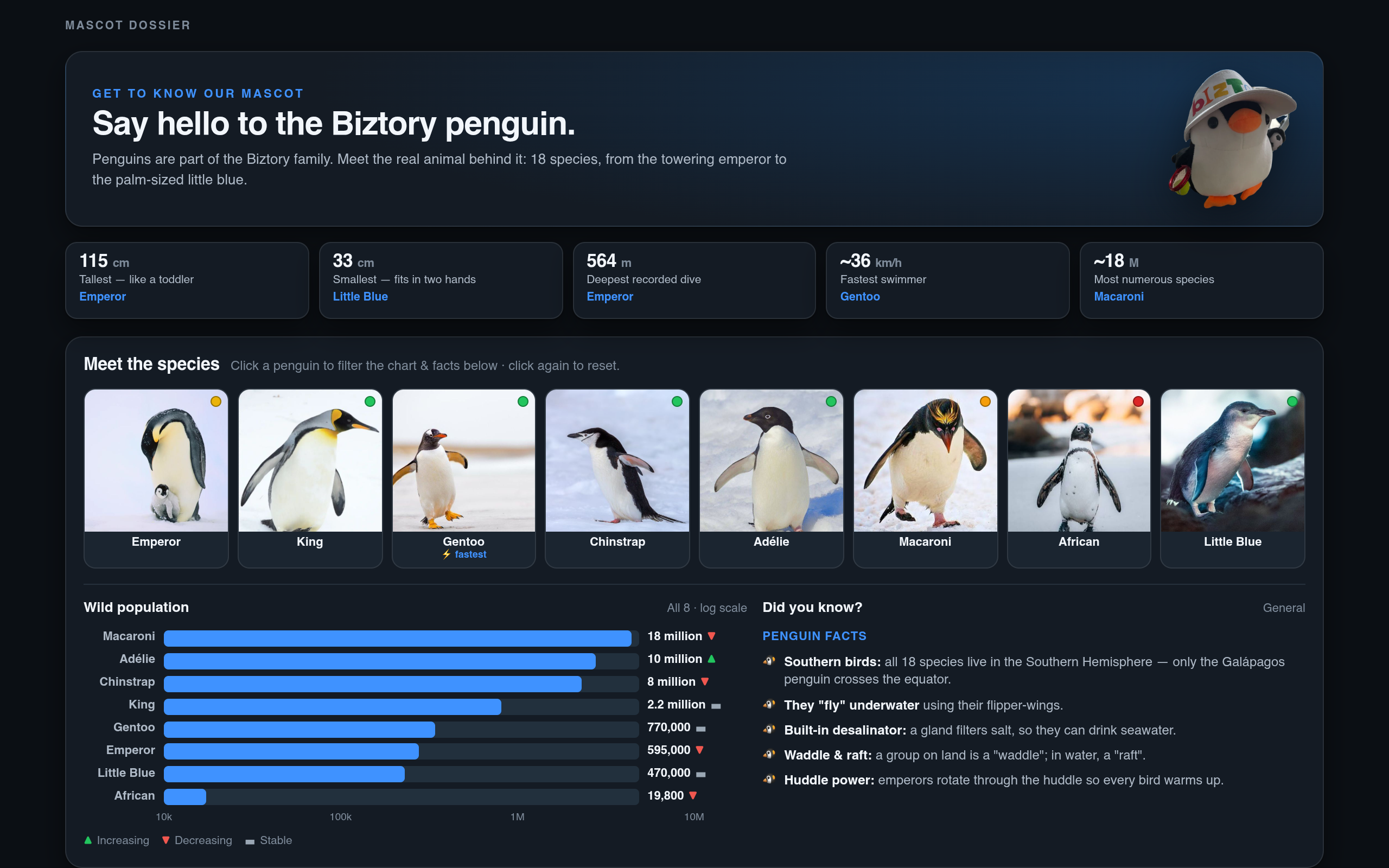Click the stable marker next to 770,000

(701, 729)
